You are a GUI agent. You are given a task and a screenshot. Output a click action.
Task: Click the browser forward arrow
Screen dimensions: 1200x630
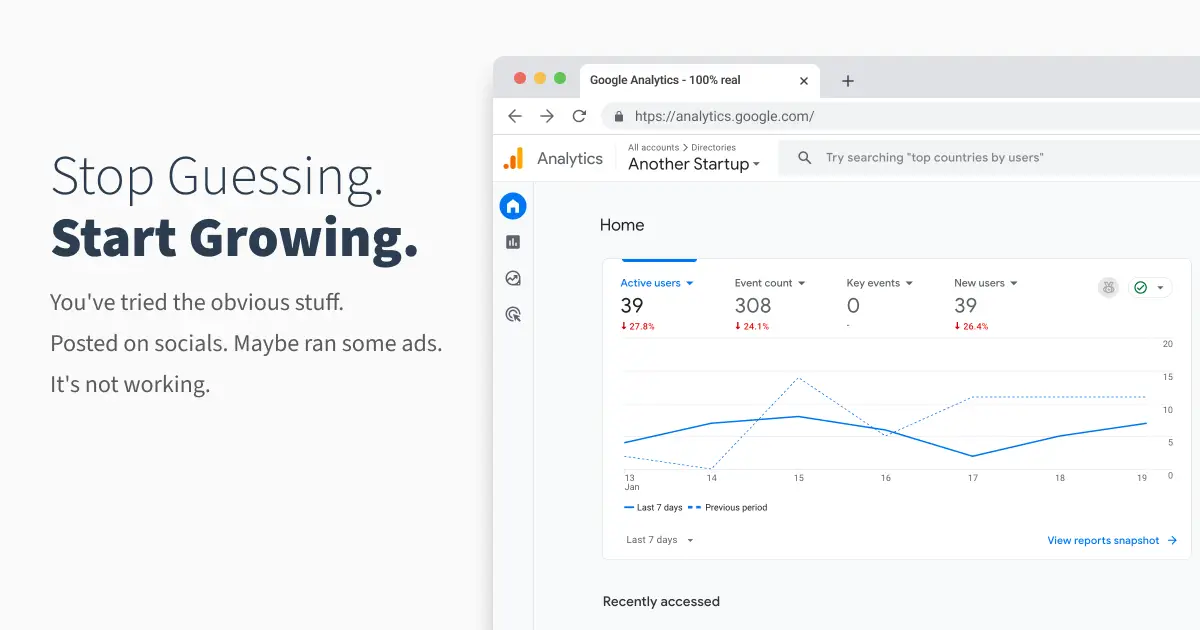tap(547, 116)
